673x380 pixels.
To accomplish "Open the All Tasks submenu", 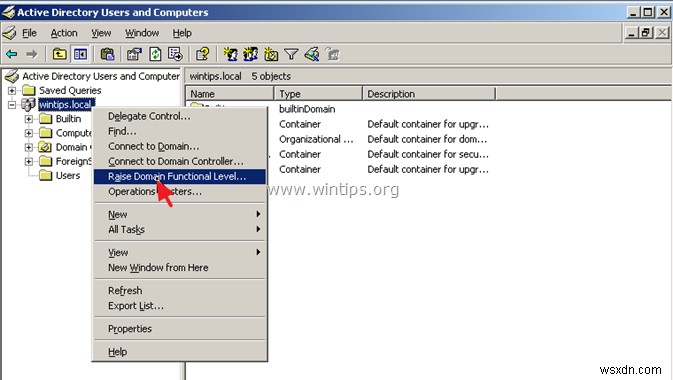I will point(180,229).
